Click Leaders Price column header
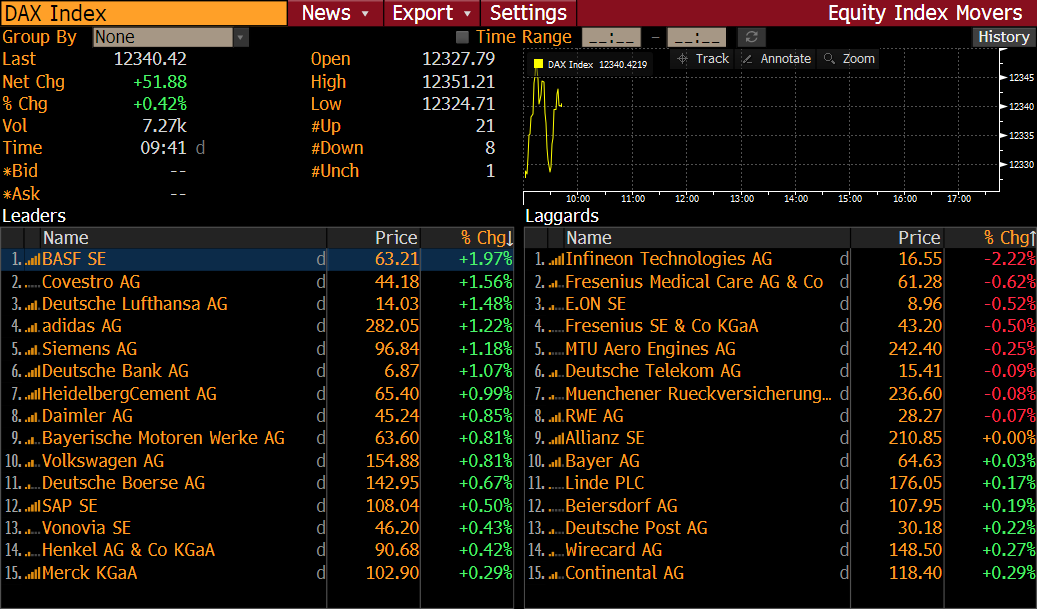 [x=374, y=238]
